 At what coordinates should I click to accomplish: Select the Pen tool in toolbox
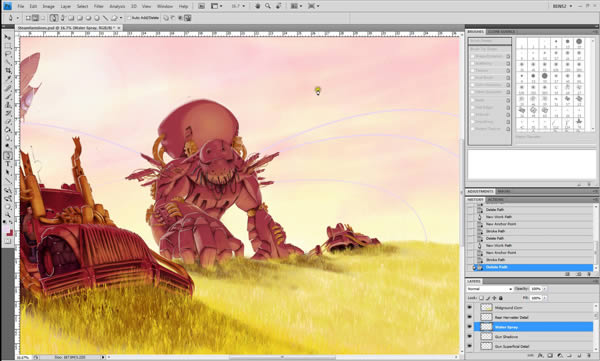pos(7,155)
